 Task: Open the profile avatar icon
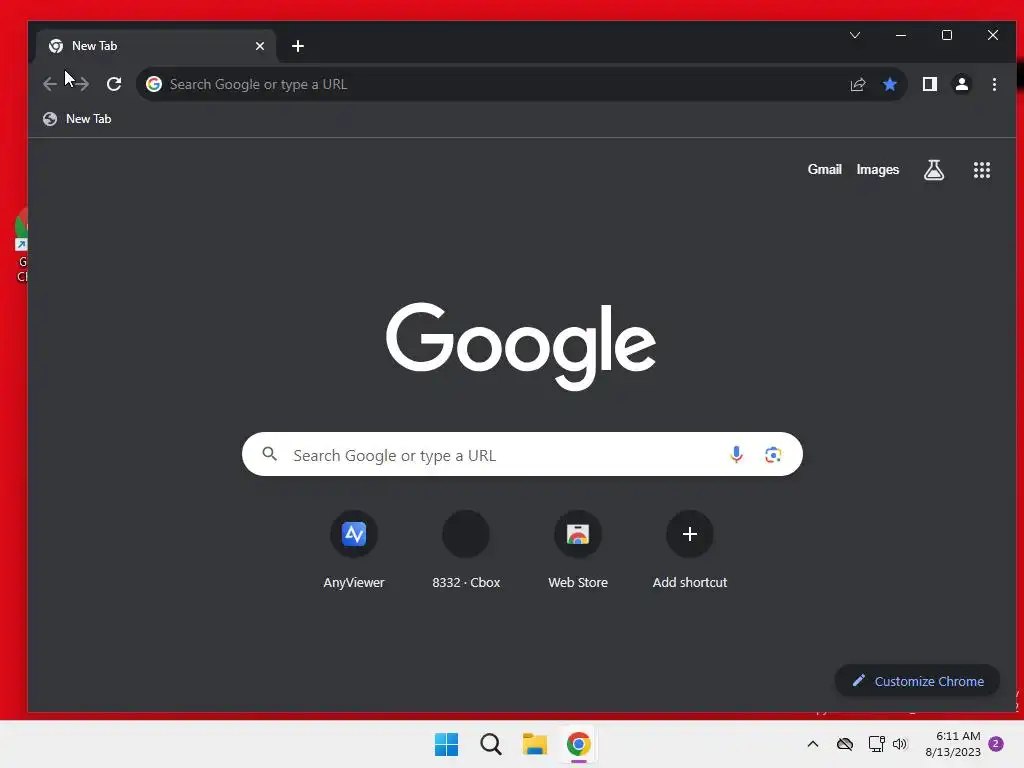pyautogui.click(x=962, y=84)
